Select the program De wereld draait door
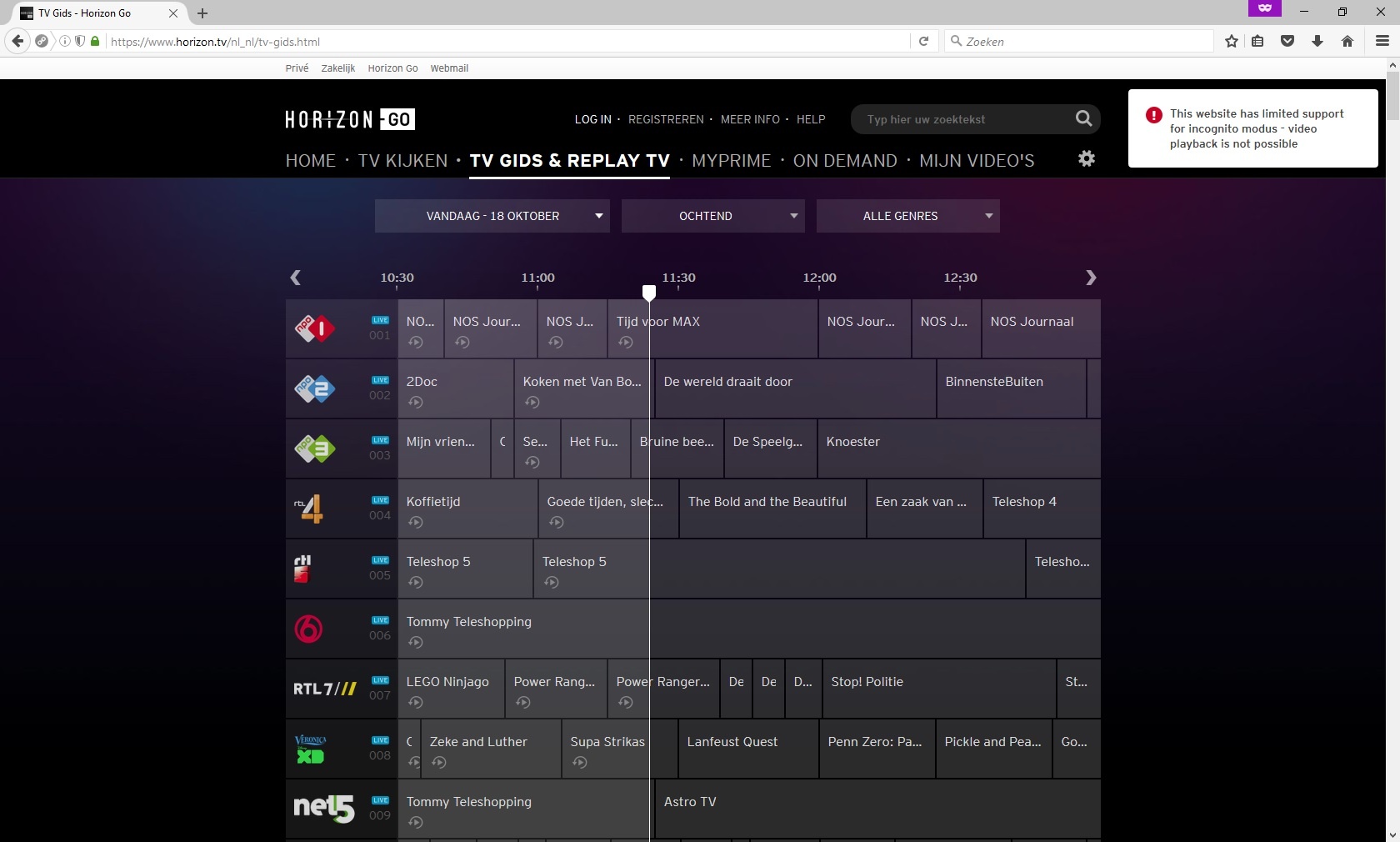Image resolution: width=1400 pixels, height=842 pixels. click(x=796, y=388)
